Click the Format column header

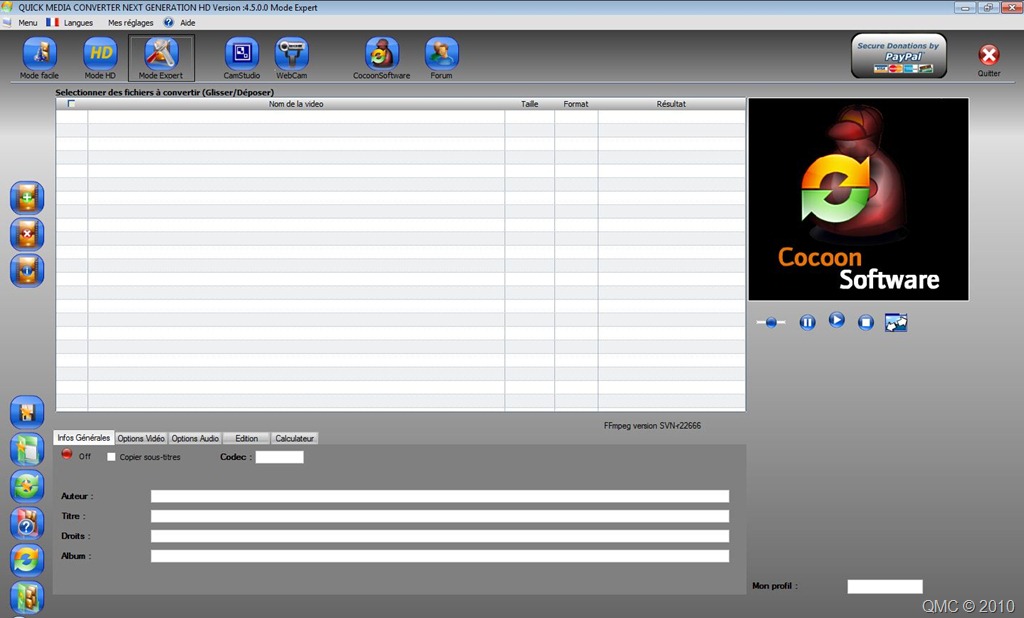576,104
